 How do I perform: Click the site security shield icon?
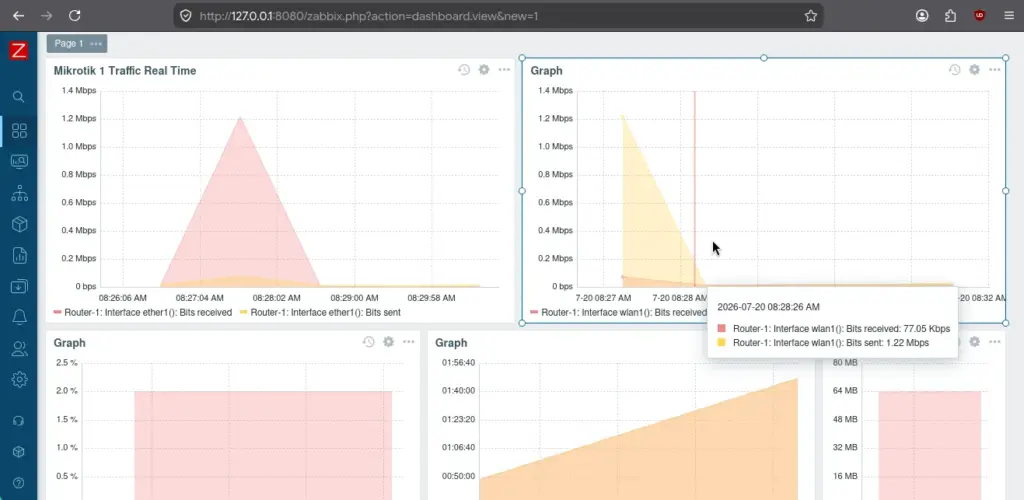[185, 16]
